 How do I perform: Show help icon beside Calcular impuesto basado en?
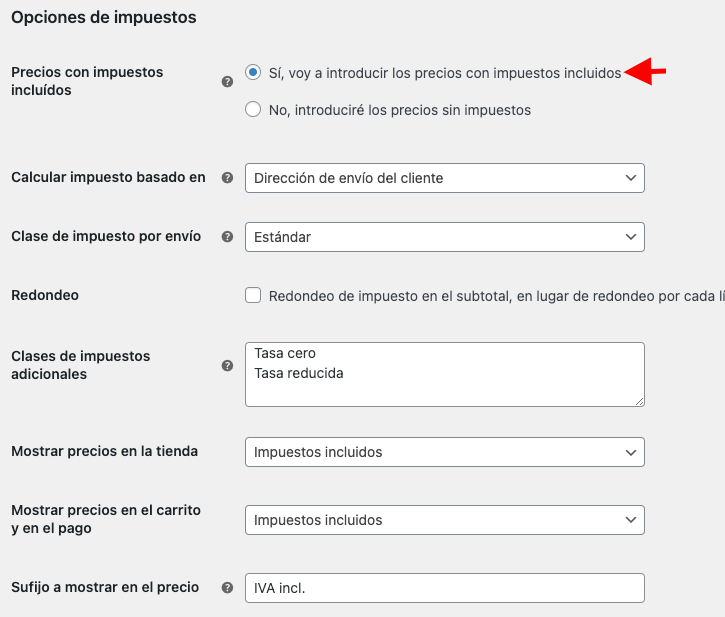[x=227, y=178]
